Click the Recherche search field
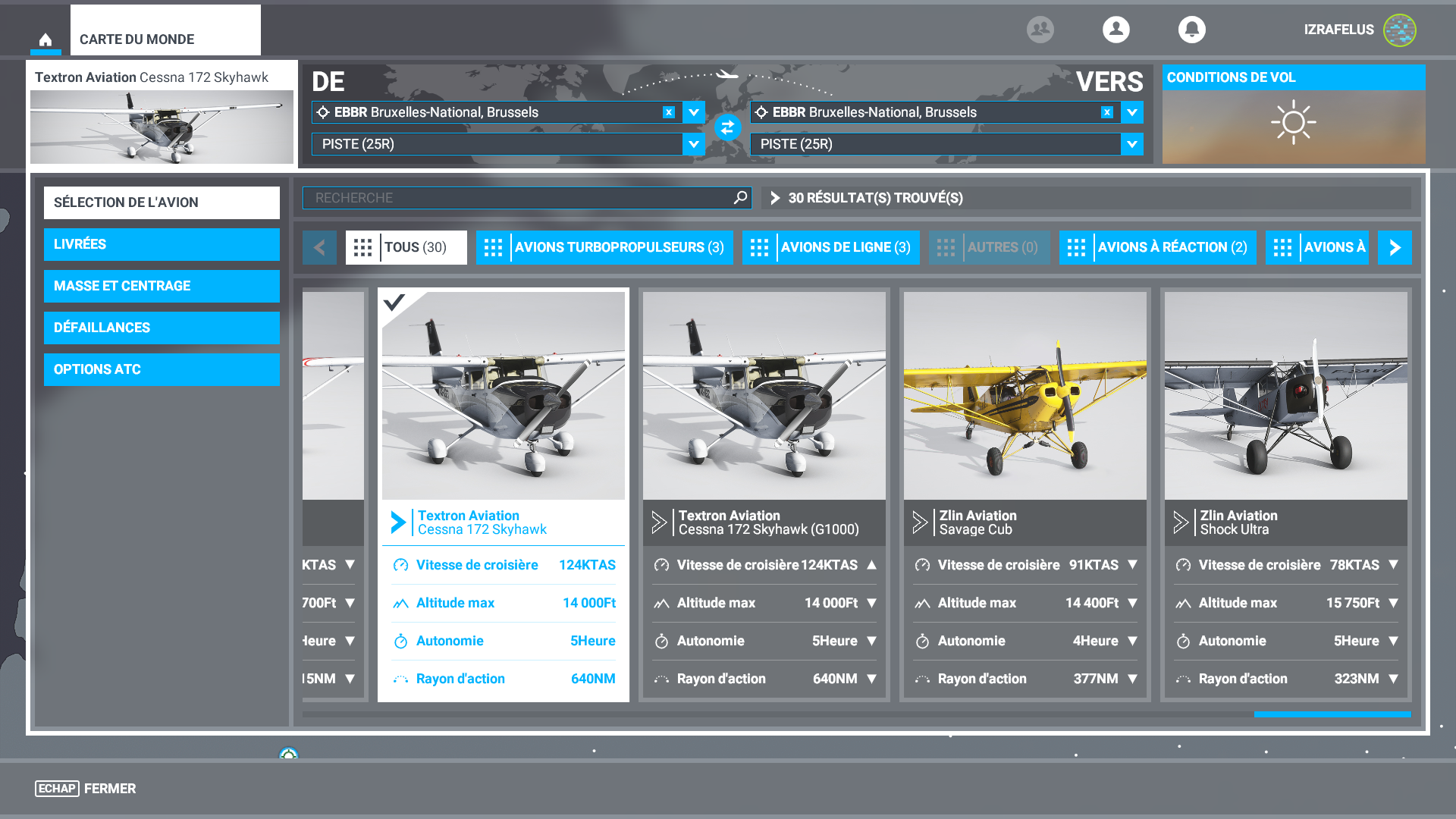 pyautogui.click(x=527, y=198)
